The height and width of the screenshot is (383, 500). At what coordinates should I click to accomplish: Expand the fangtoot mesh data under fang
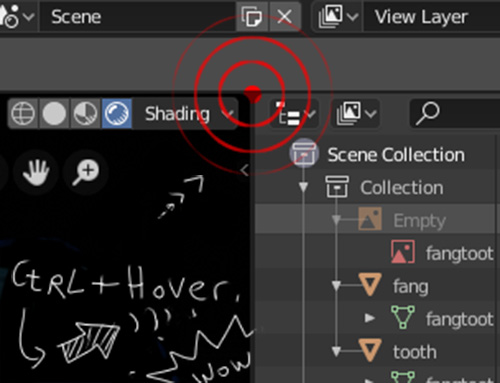click(x=369, y=318)
